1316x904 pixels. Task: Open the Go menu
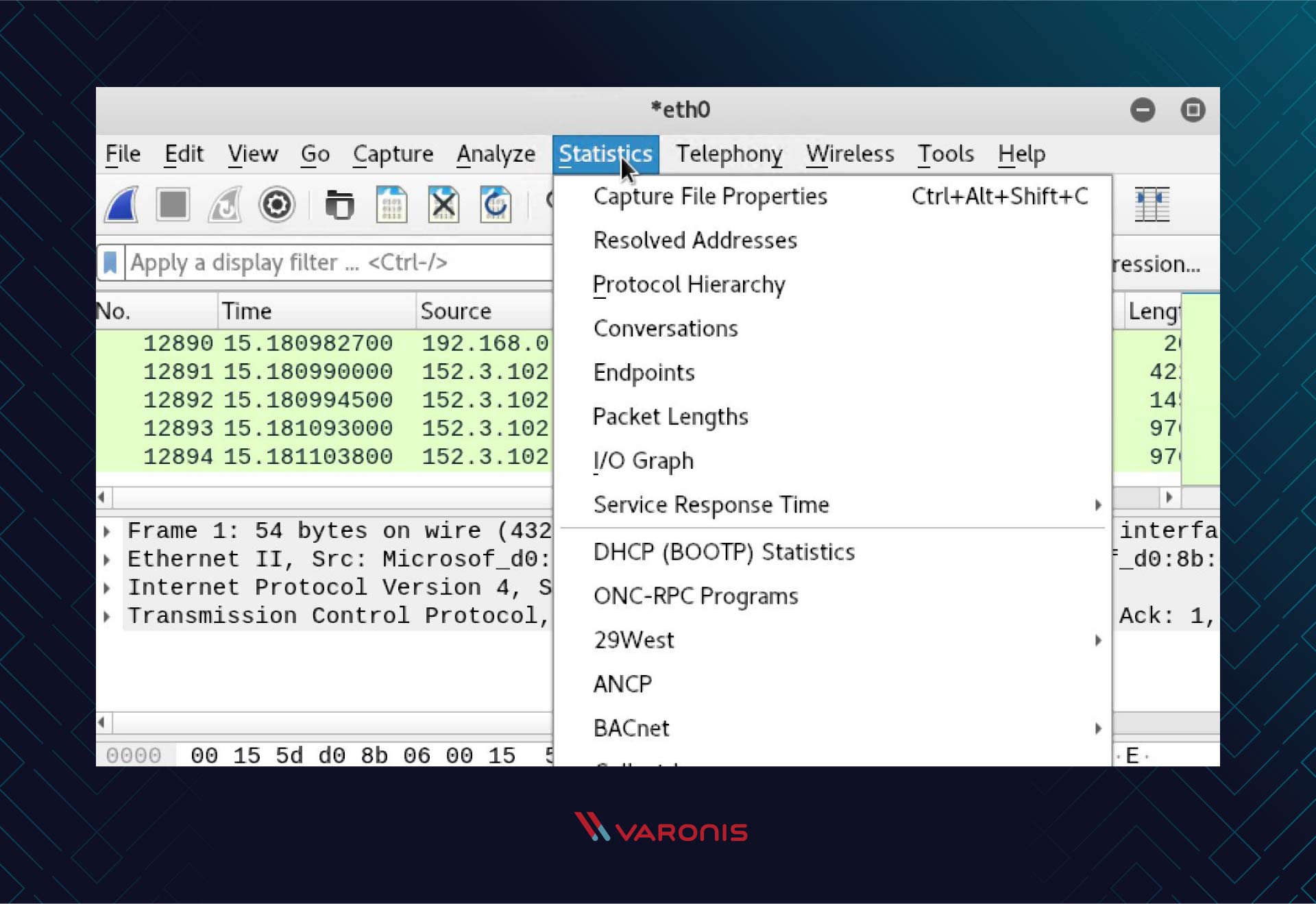tap(315, 154)
